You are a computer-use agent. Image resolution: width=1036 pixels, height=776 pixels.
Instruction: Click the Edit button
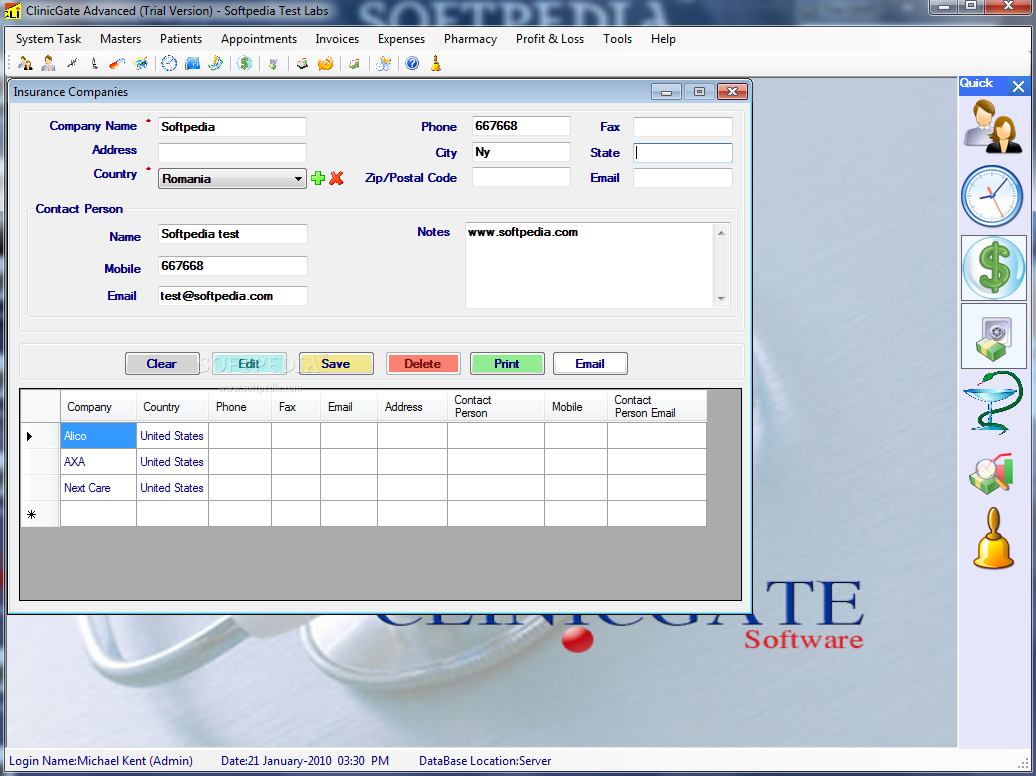click(x=249, y=364)
